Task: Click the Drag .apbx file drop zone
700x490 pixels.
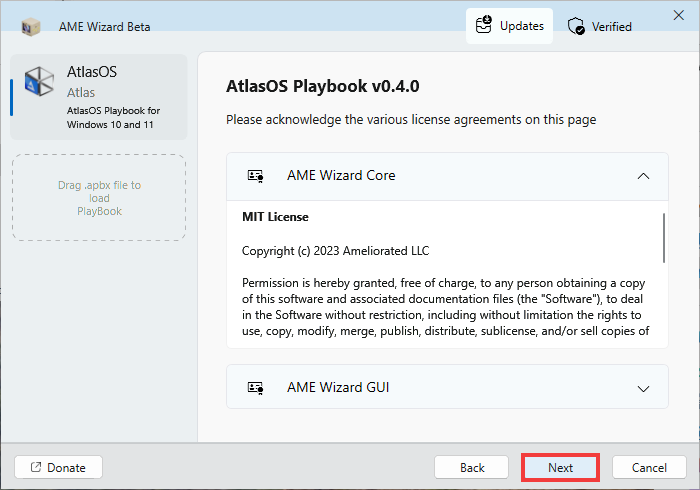Action: (x=99, y=198)
